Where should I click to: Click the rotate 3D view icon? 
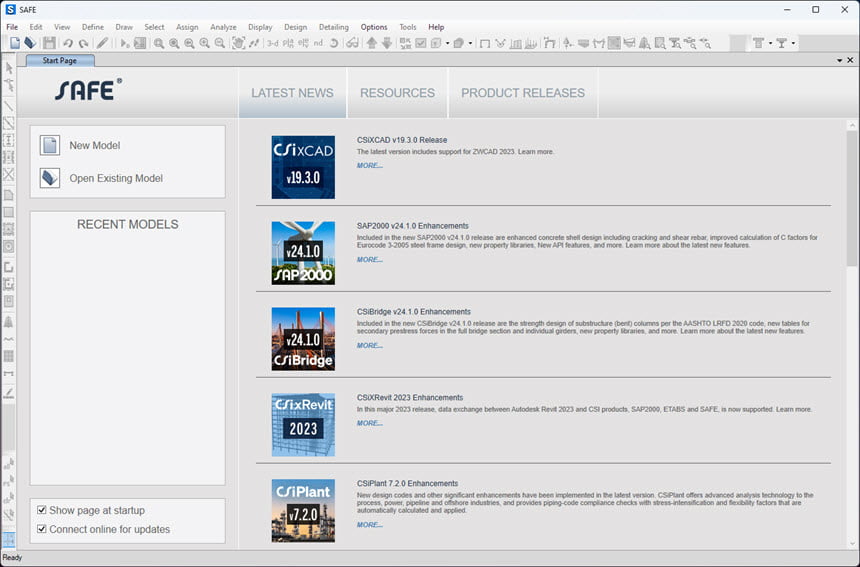pos(333,43)
